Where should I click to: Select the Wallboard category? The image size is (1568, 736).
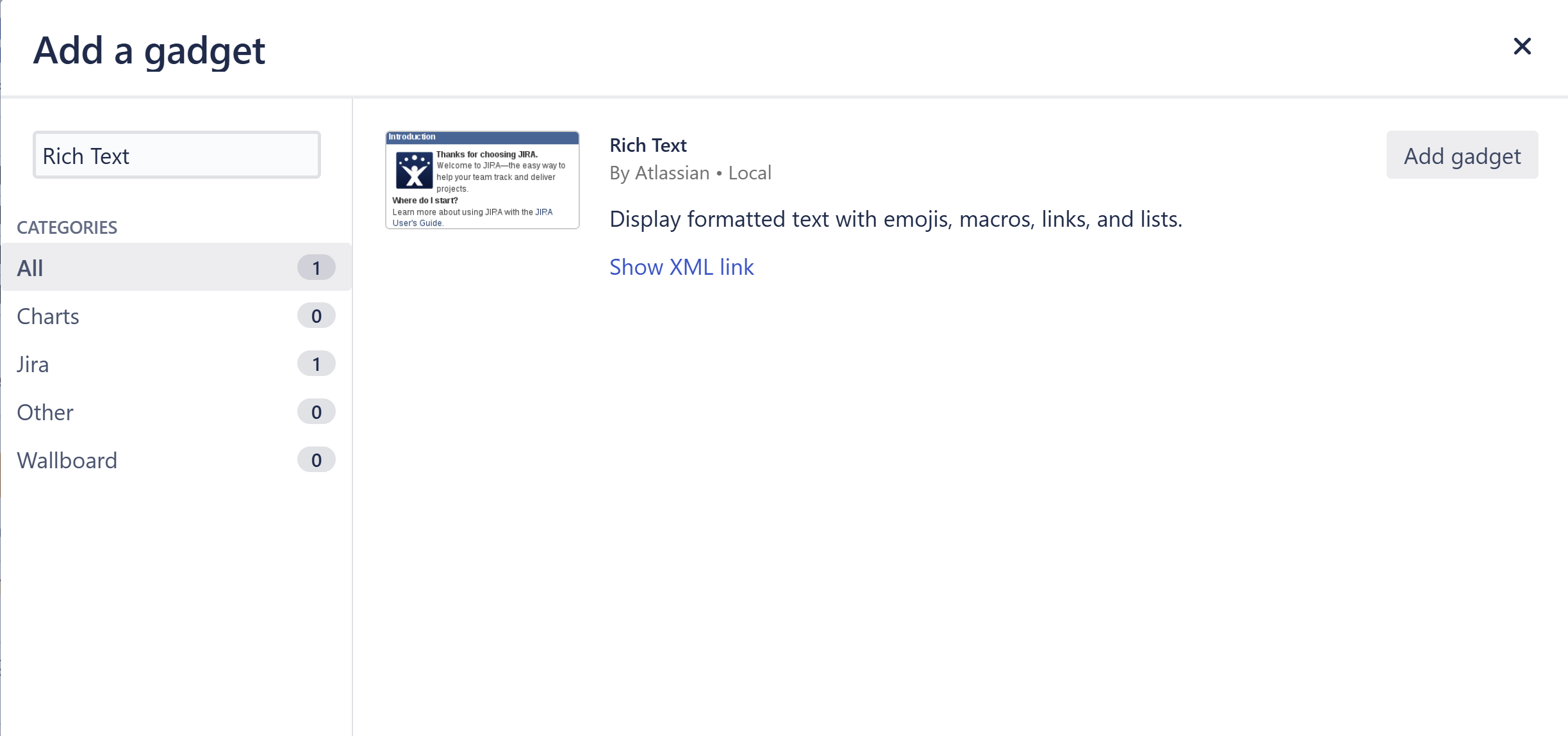point(176,460)
